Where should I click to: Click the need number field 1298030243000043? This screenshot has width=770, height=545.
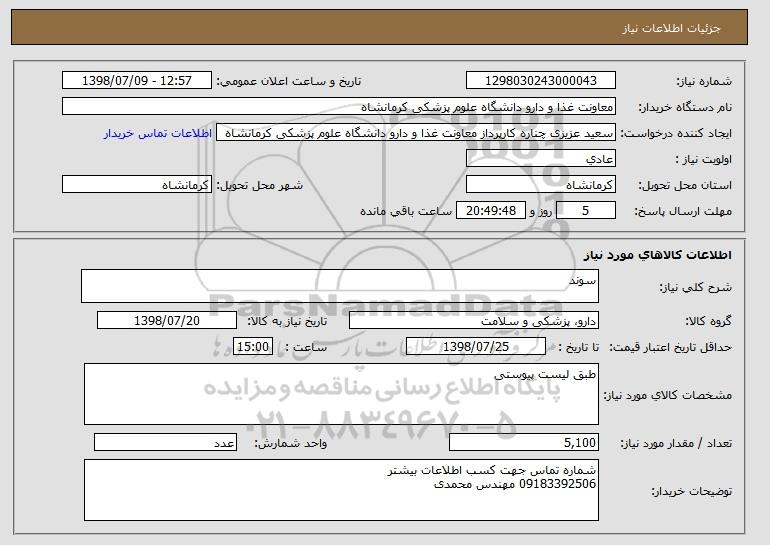pyautogui.click(x=541, y=81)
